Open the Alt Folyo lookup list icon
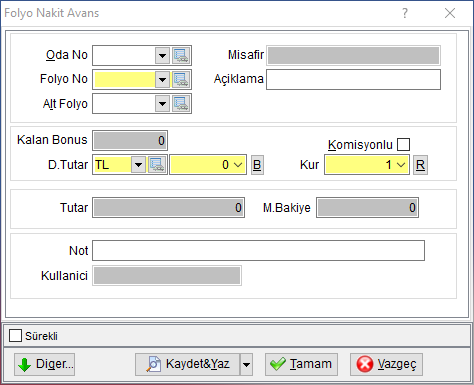474x385 pixels. tap(181, 104)
